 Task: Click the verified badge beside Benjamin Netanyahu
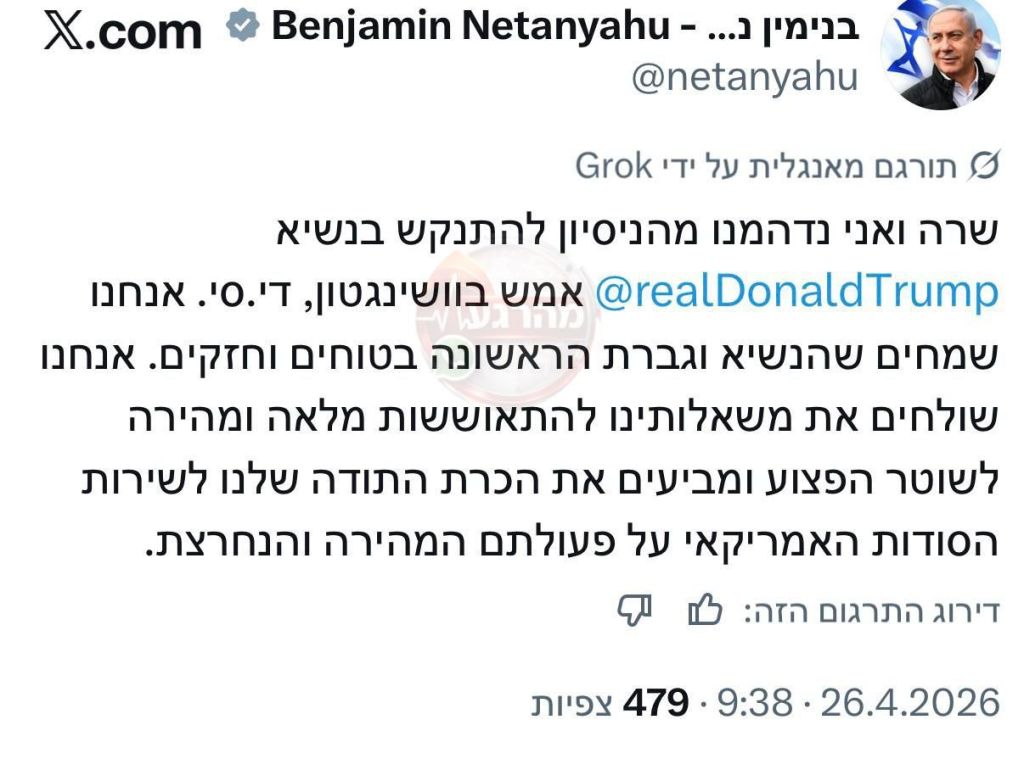coord(241,28)
